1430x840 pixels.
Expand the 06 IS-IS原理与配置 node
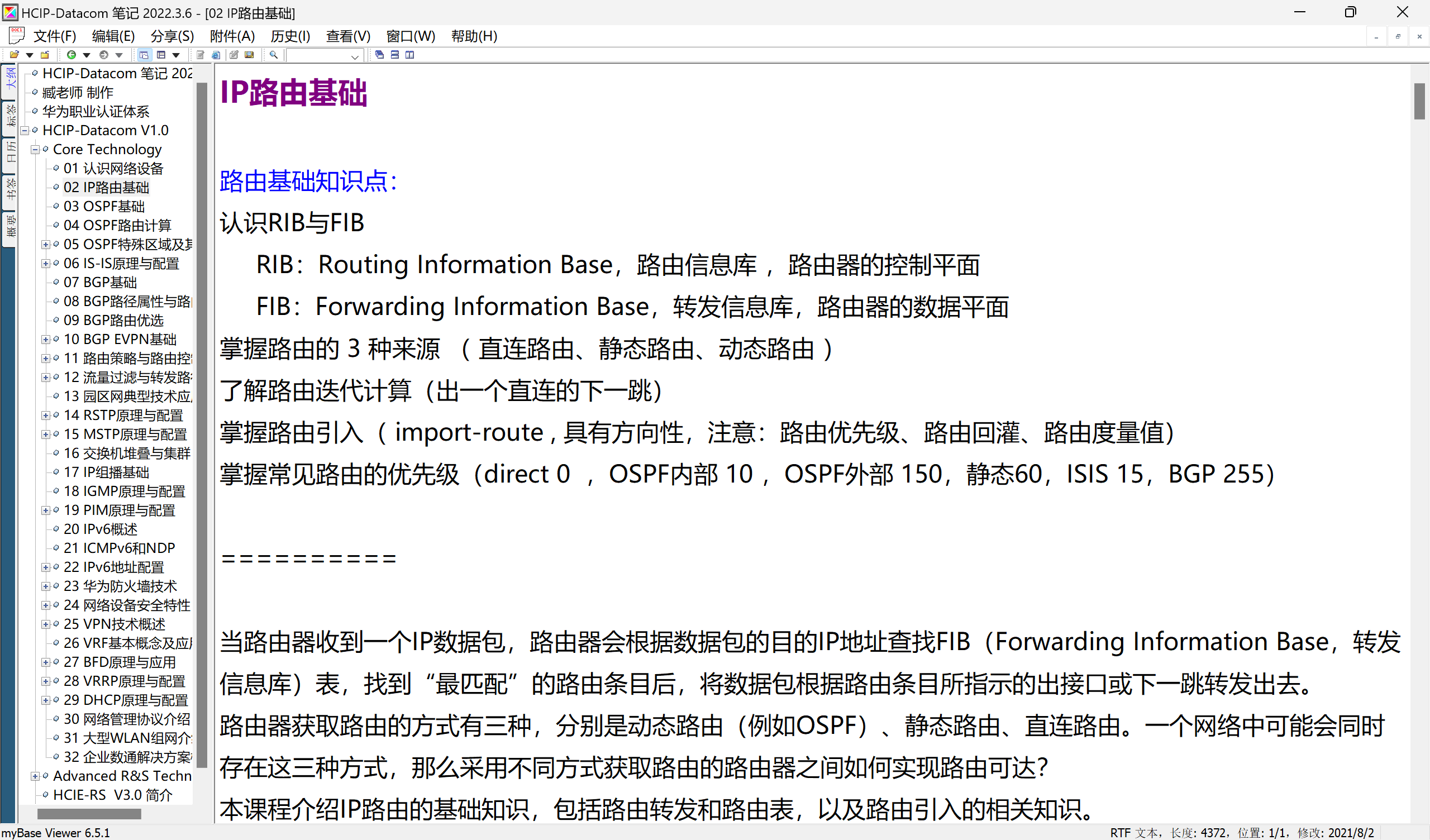point(46,264)
